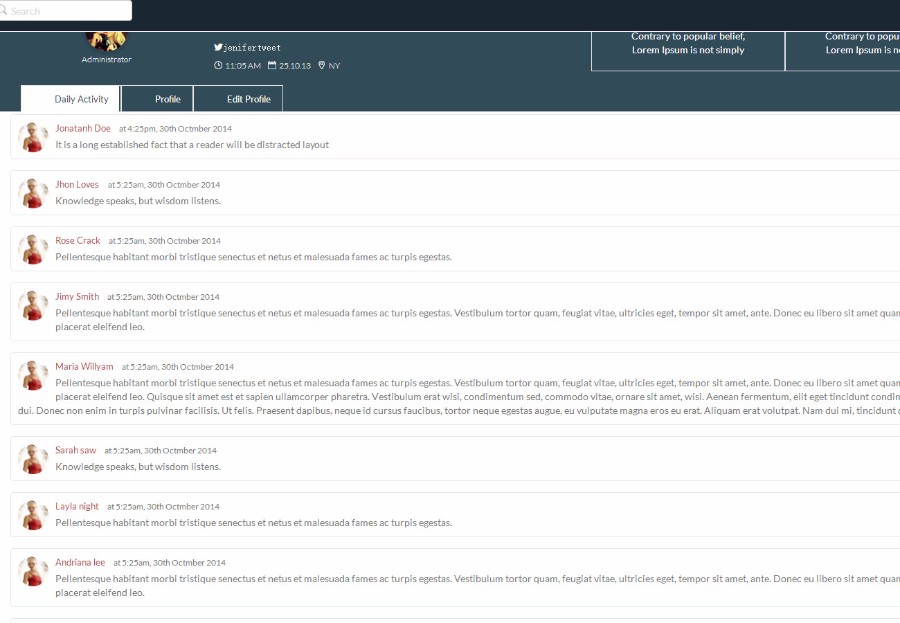
Task: Click Jhon Loves' avatar image
Action: [x=33, y=193]
